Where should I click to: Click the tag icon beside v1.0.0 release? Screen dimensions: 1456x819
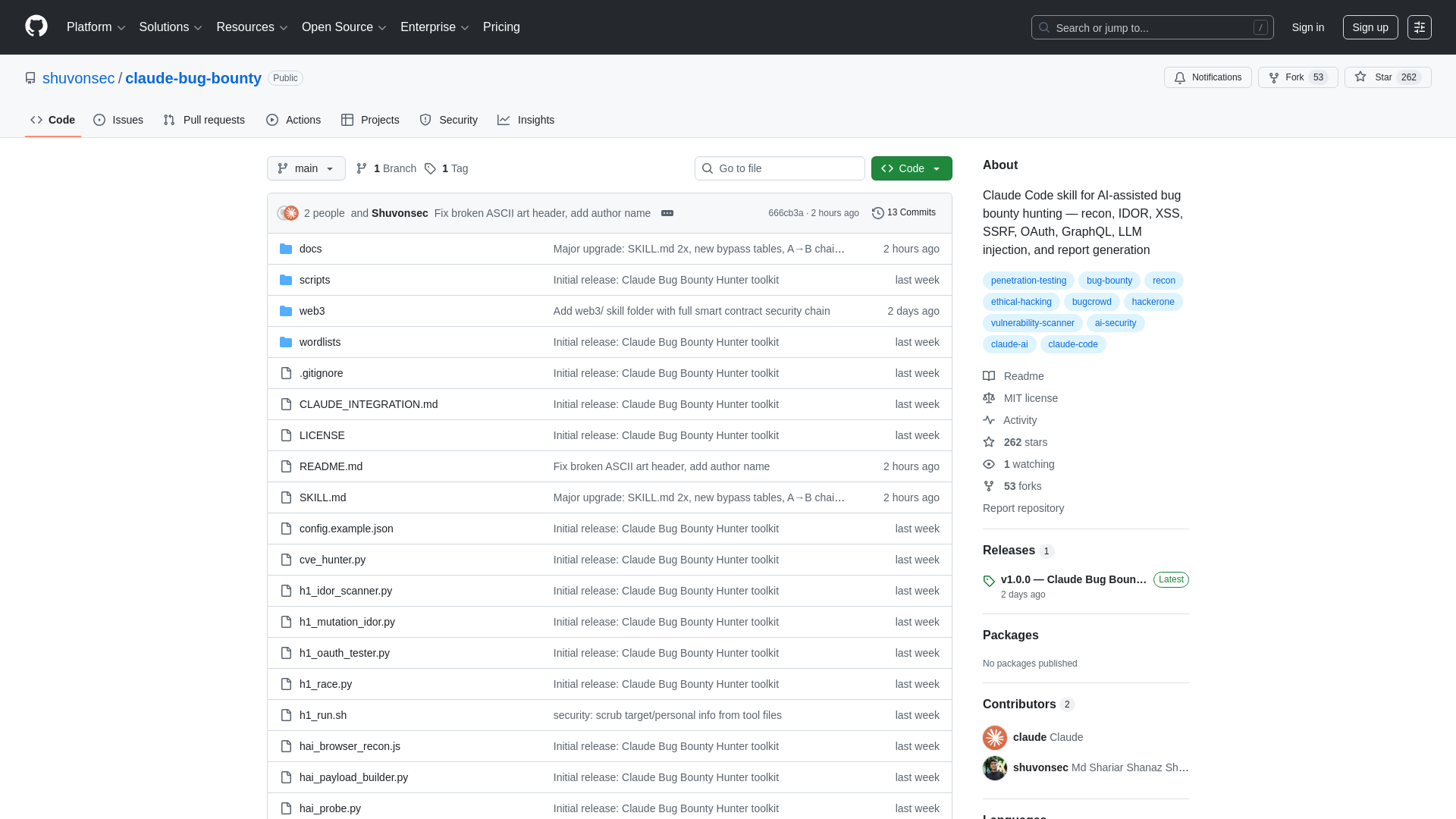(989, 581)
